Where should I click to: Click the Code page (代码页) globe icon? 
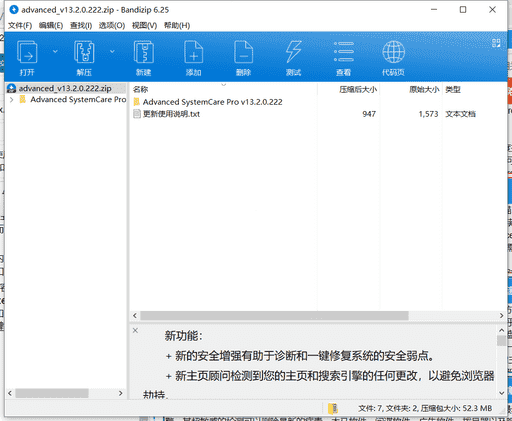pos(393,52)
